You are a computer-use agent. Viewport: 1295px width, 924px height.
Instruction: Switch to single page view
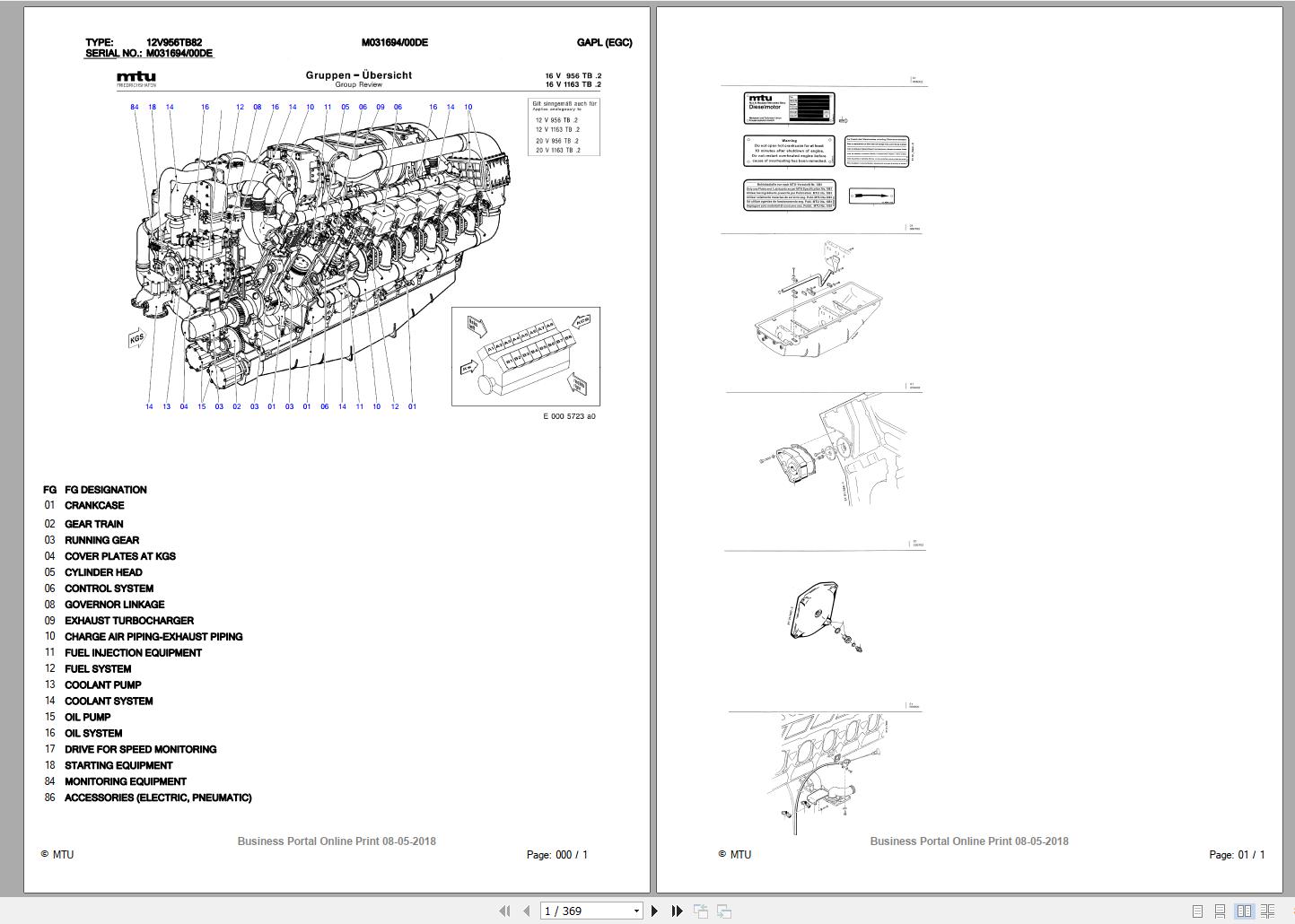1197,911
